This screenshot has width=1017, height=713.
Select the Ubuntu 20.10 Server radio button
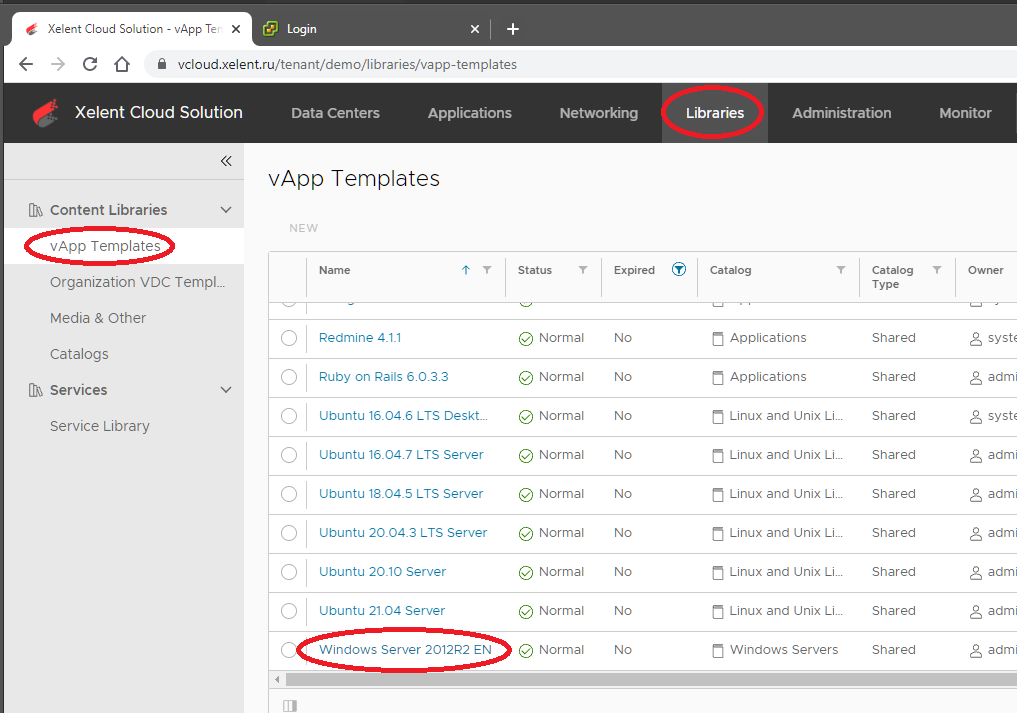pyautogui.click(x=289, y=572)
